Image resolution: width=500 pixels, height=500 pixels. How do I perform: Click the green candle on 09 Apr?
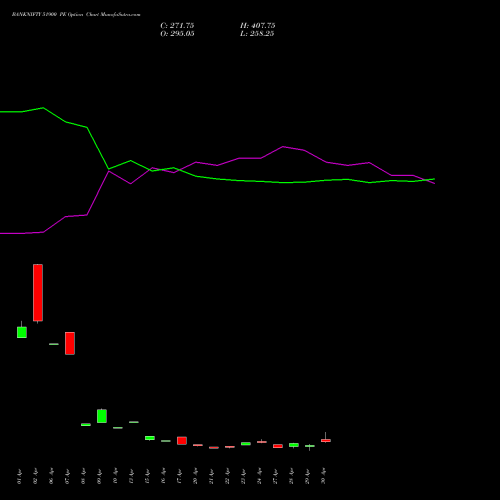[x=102, y=416]
